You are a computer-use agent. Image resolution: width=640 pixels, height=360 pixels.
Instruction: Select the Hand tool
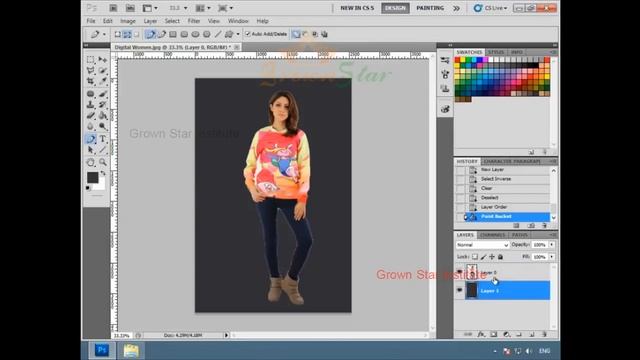click(91, 162)
